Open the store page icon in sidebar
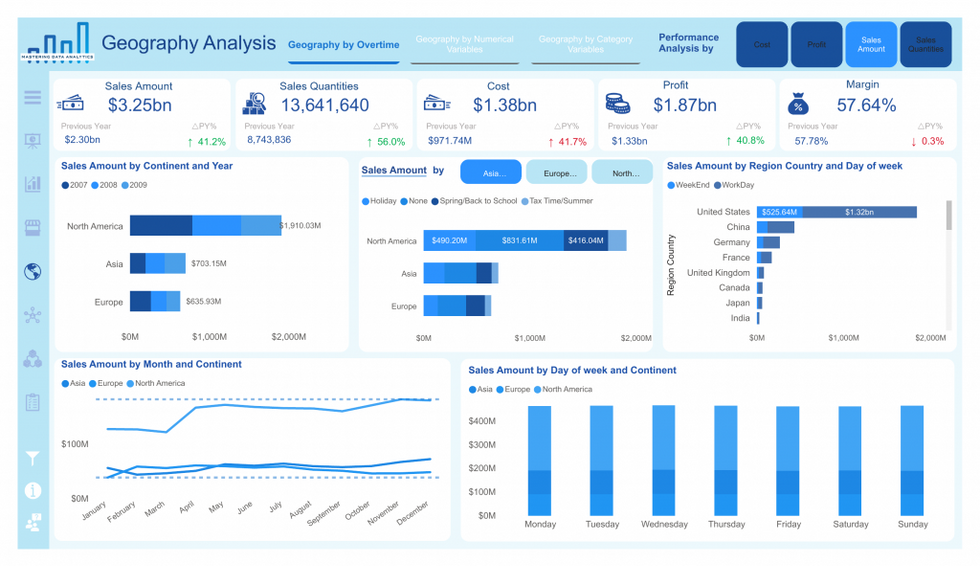 (x=32, y=227)
